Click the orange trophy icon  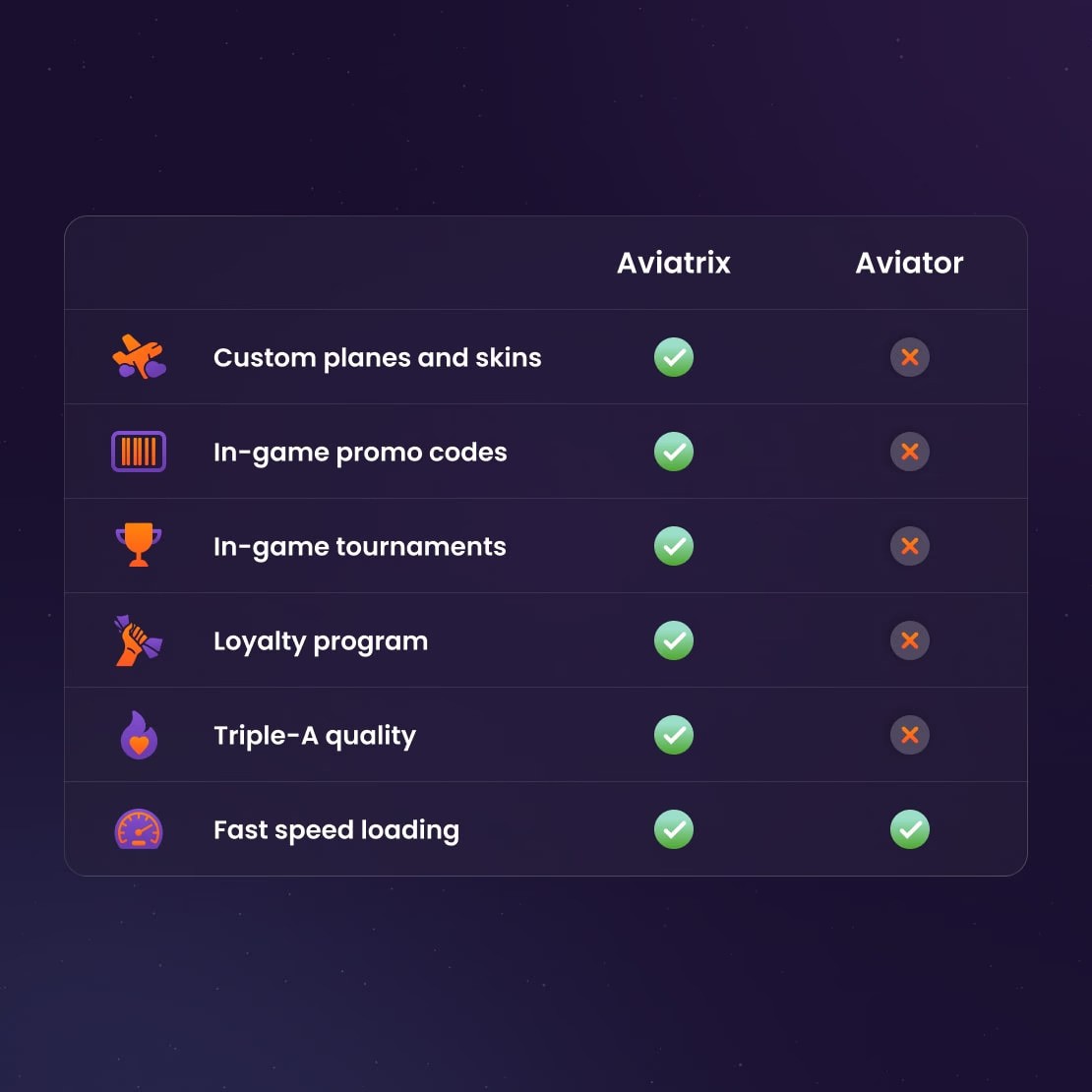click(x=139, y=545)
